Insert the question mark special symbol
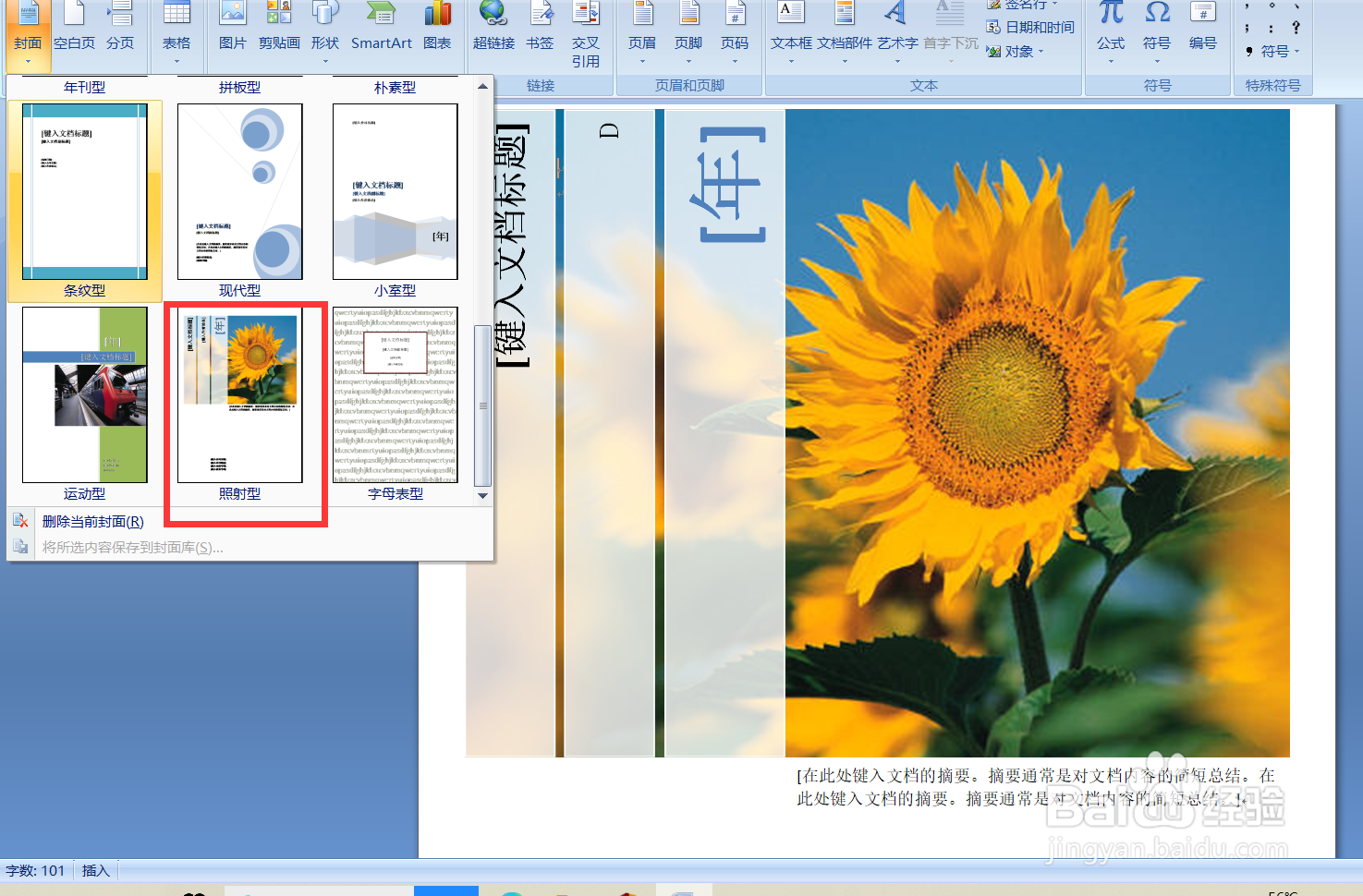1363x896 pixels. 1296,28
